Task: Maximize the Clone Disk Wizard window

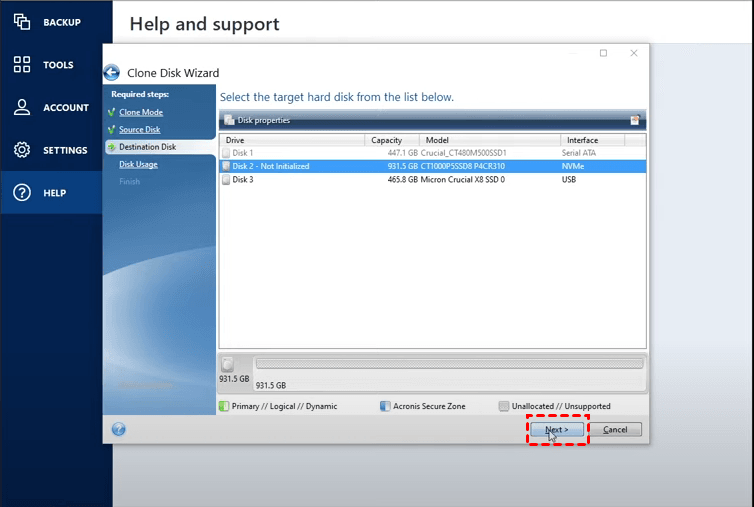Action: [x=603, y=53]
